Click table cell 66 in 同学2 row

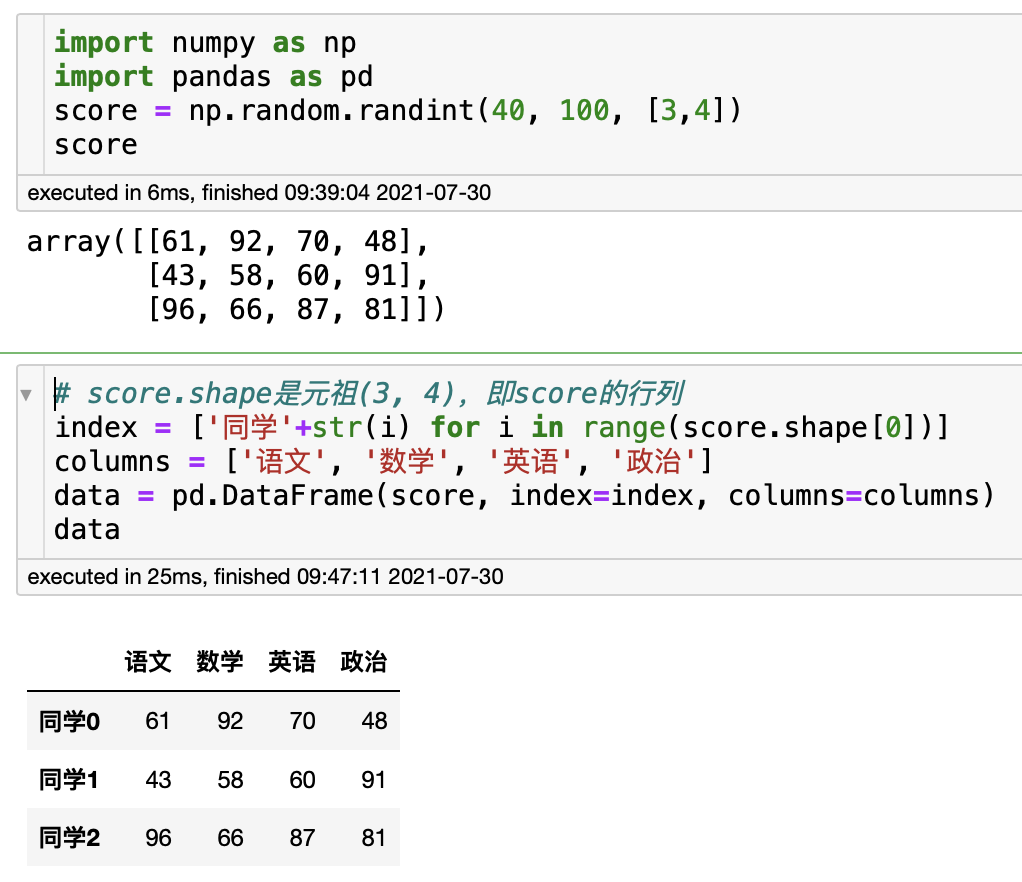[x=230, y=838]
